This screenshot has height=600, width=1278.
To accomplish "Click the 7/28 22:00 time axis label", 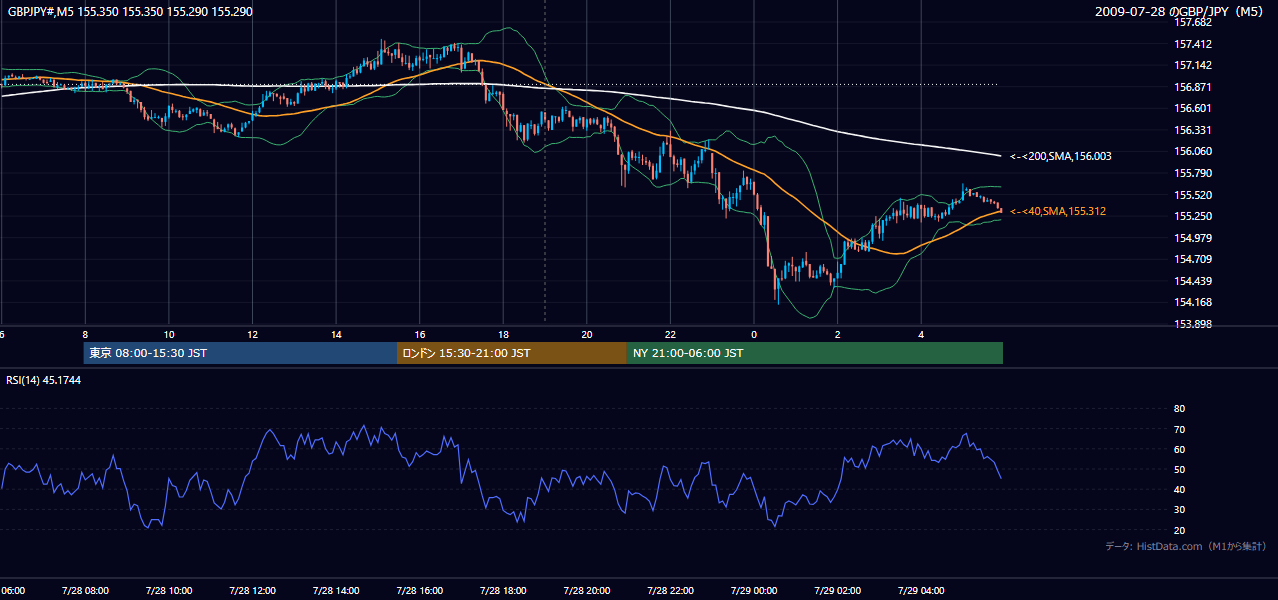I will 670,591.
